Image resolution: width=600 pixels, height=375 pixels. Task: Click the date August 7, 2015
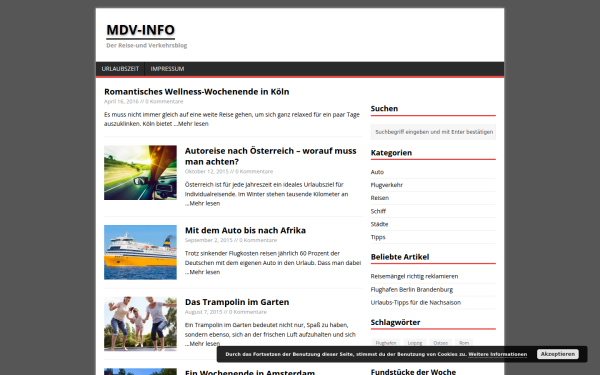(204, 312)
